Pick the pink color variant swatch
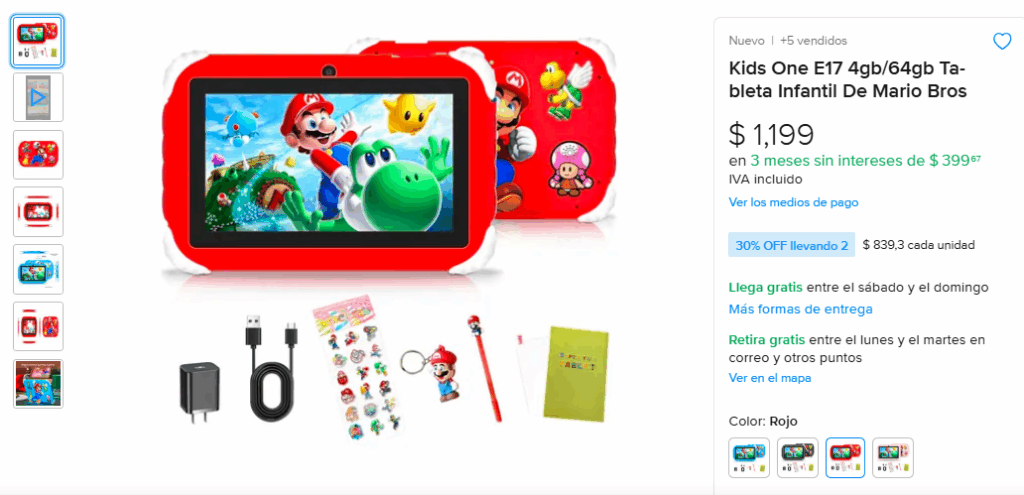The width and height of the screenshot is (1024, 495). click(893, 458)
